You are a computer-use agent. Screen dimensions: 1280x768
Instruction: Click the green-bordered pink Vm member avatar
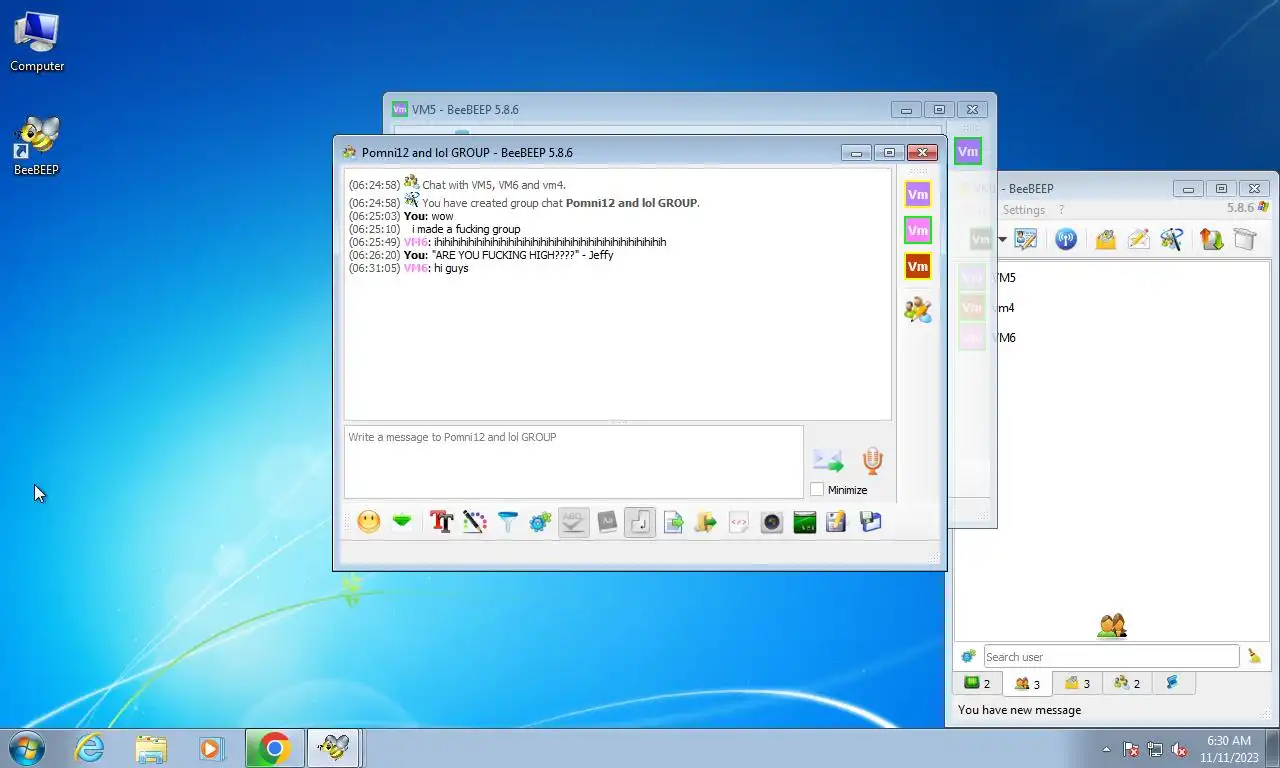coord(918,230)
